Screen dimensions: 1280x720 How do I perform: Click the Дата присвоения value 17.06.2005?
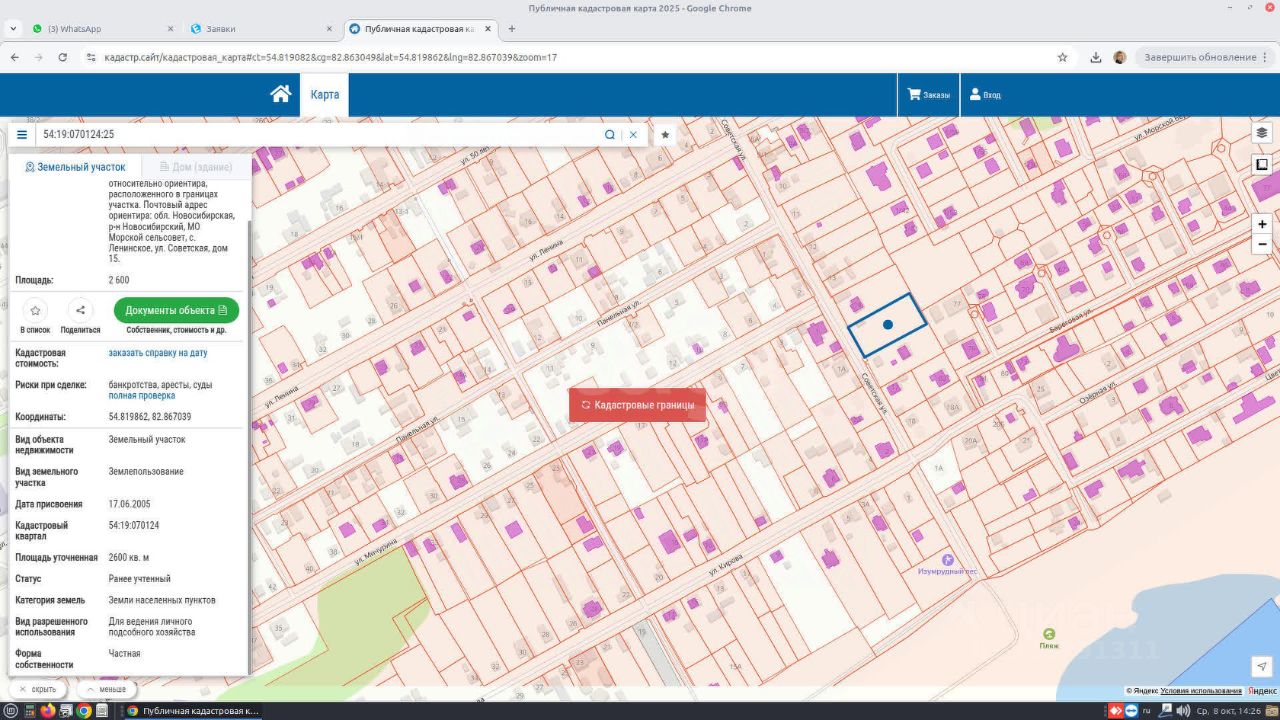point(130,504)
